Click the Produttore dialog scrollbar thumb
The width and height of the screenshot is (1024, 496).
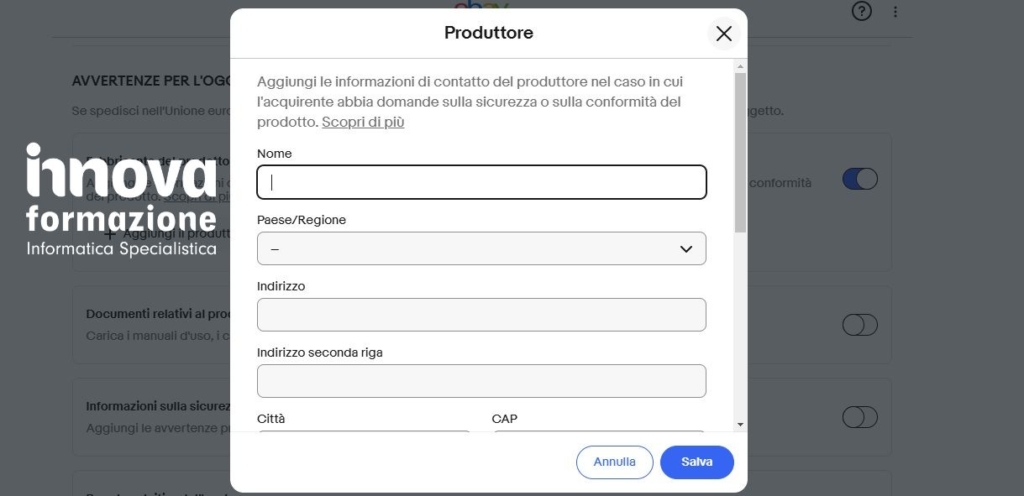(740, 150)
